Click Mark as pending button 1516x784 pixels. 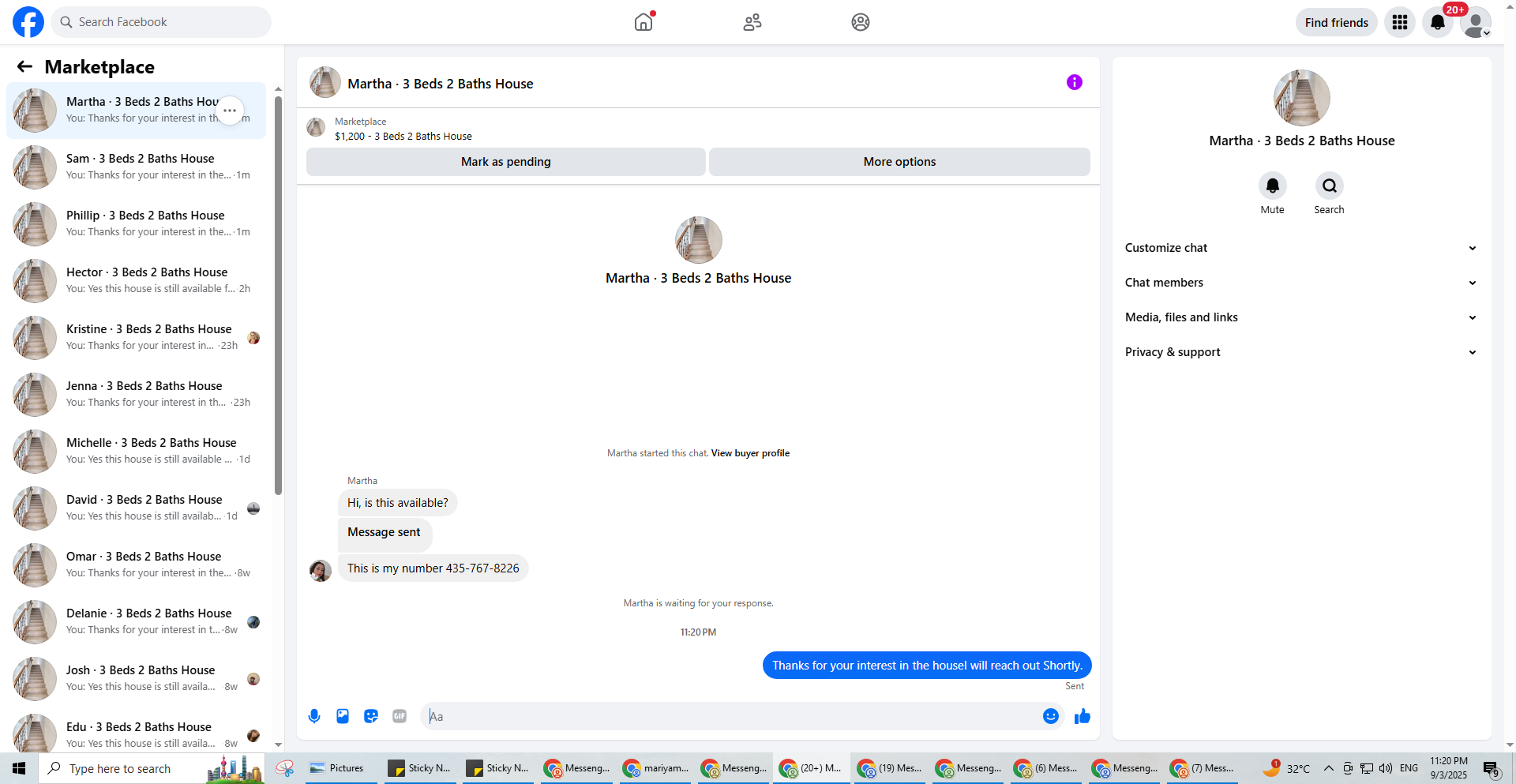pos(506,162)
